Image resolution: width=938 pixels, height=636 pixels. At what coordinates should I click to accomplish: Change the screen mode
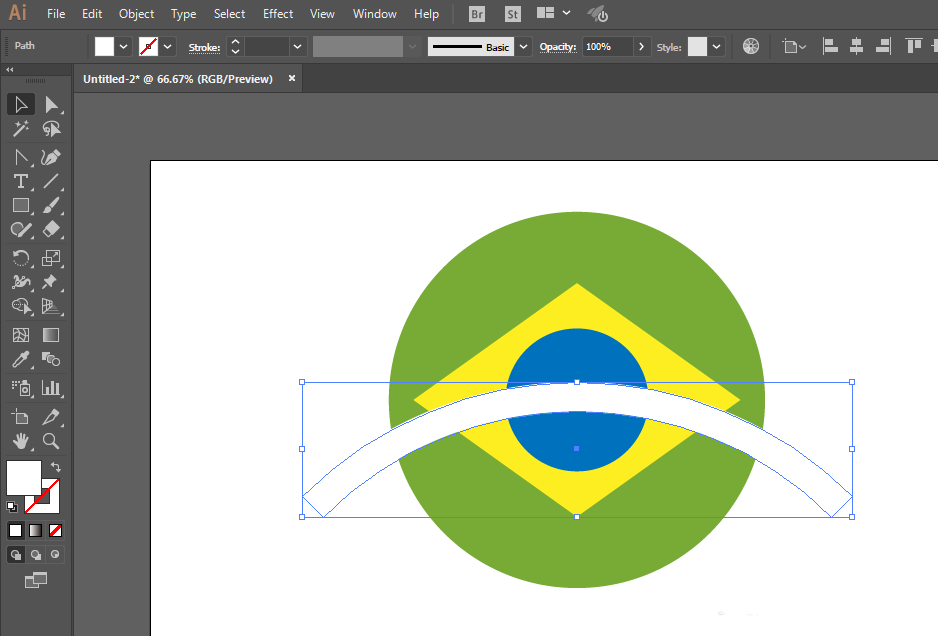(36, 580)
